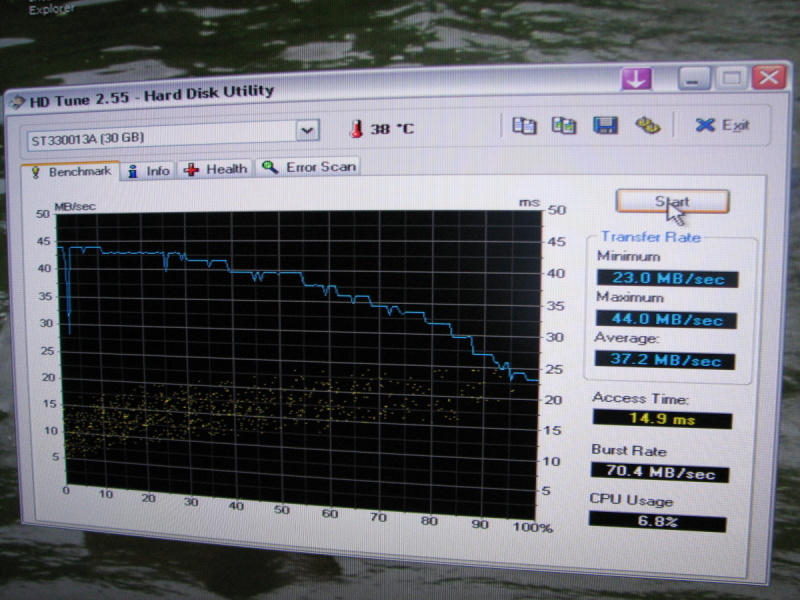Click the Maximum label
Screen dimensions: 800x600
point(630,297)
